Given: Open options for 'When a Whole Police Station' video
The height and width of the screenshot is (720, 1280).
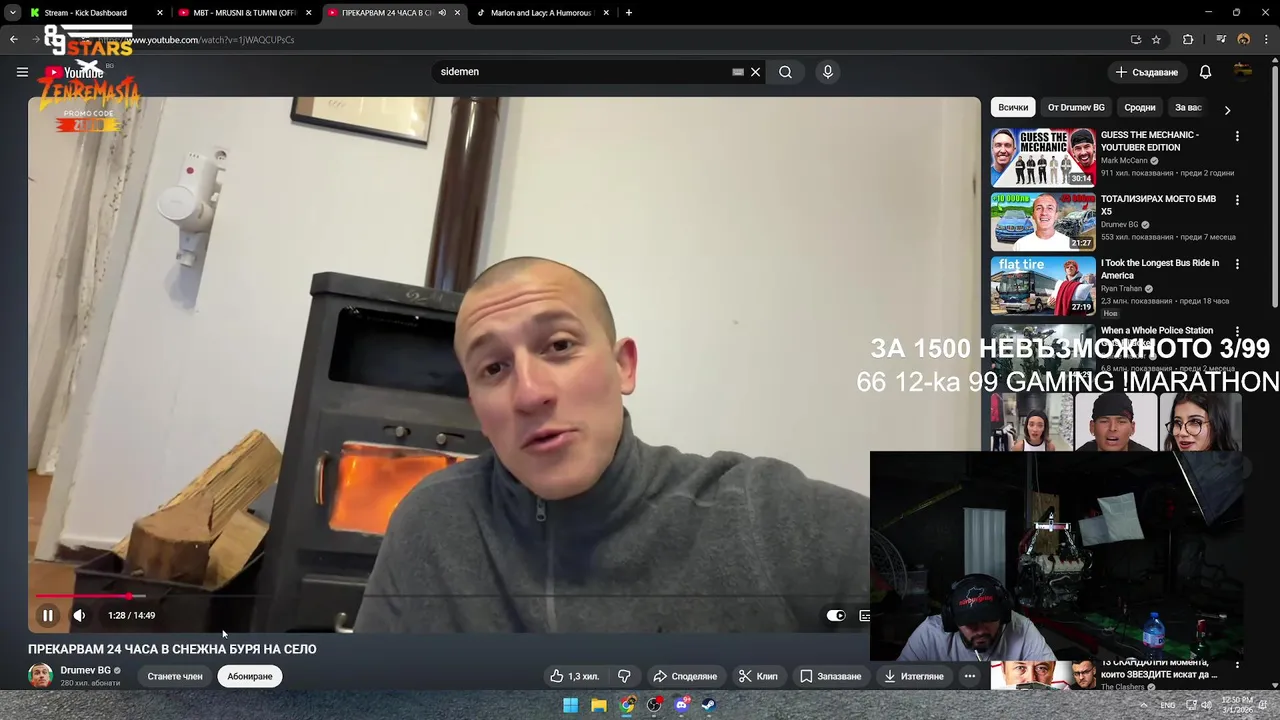Looking at the screenshot, I should 1237,331.
